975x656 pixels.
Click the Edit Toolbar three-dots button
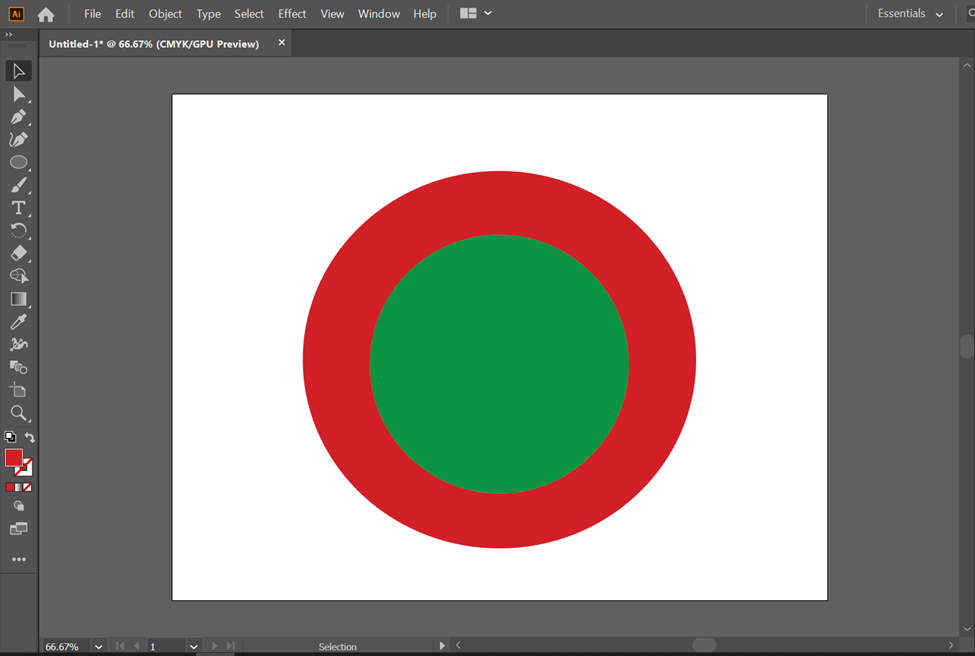[18, 560]
